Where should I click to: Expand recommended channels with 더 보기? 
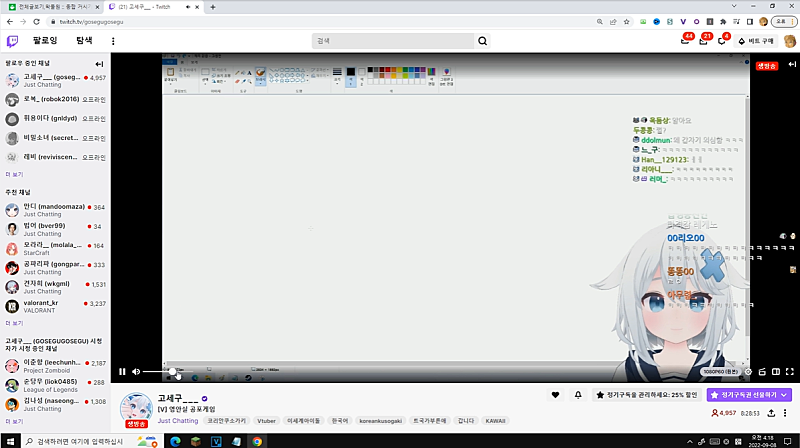pos(14,323)
